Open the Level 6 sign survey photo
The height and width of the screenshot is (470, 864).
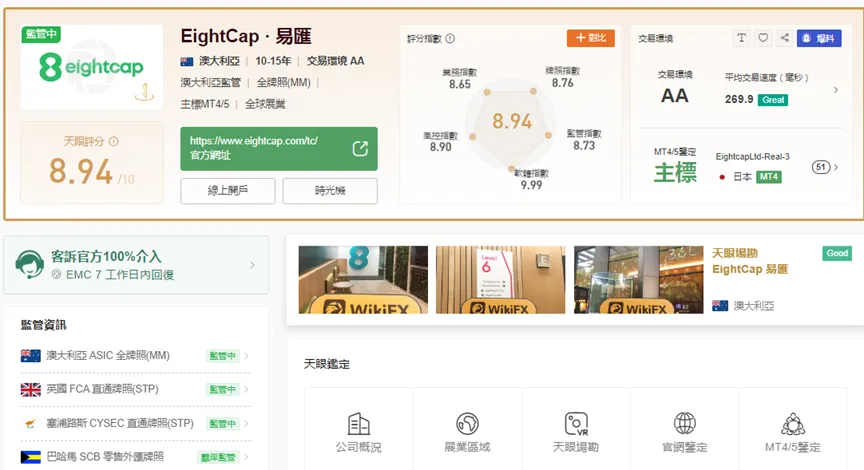point(500,280)
